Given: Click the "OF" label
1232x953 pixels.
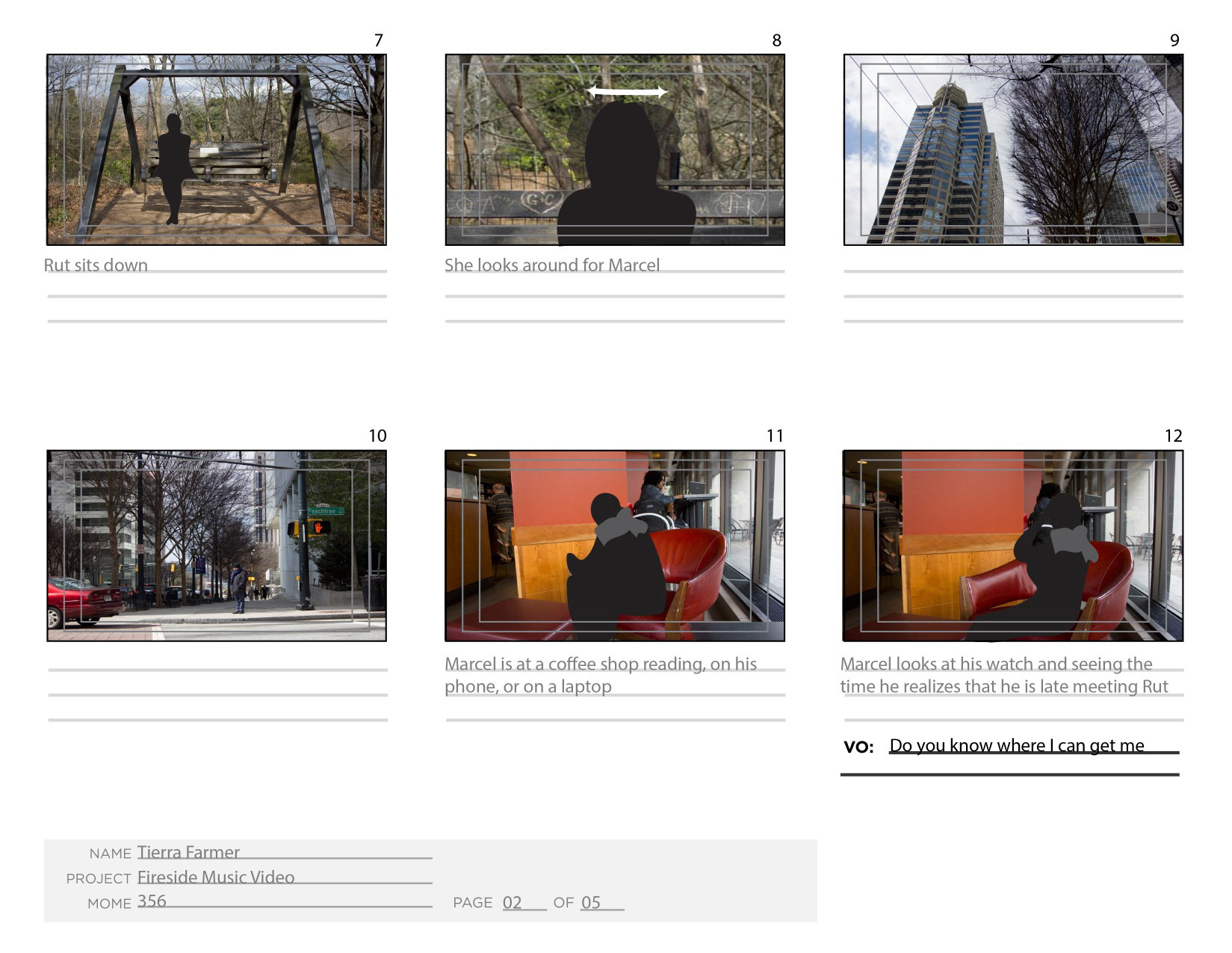Looking at the screenshot, I should pyautogui.click(x=563, y=903).
